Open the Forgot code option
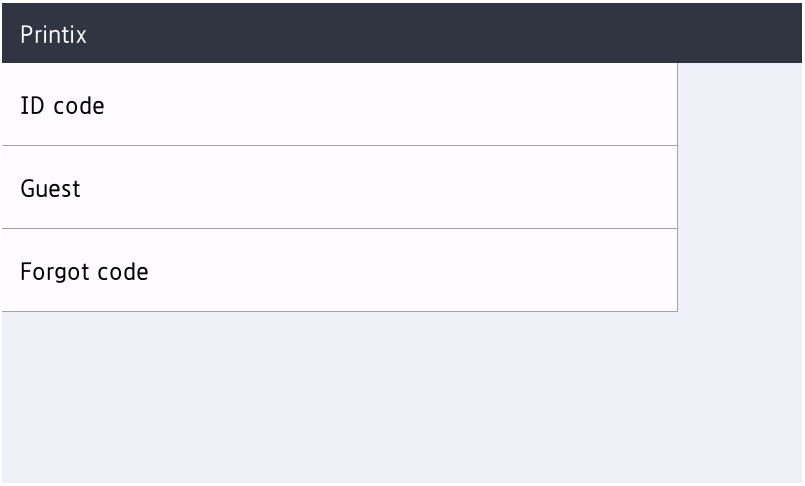The height and width of the screenshot is (486, 805). 84,271
